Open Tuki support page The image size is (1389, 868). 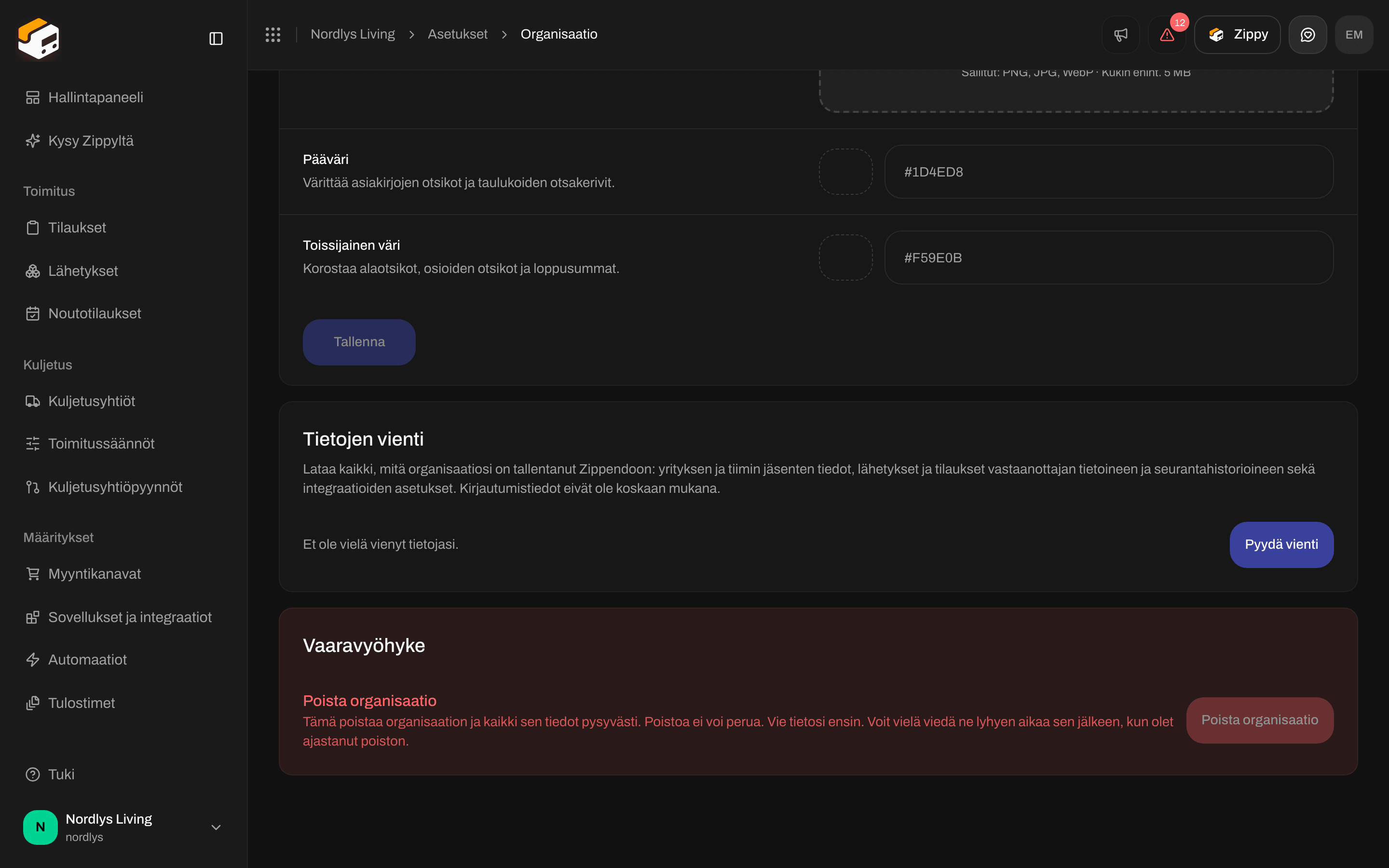click(x=123, y=774)
